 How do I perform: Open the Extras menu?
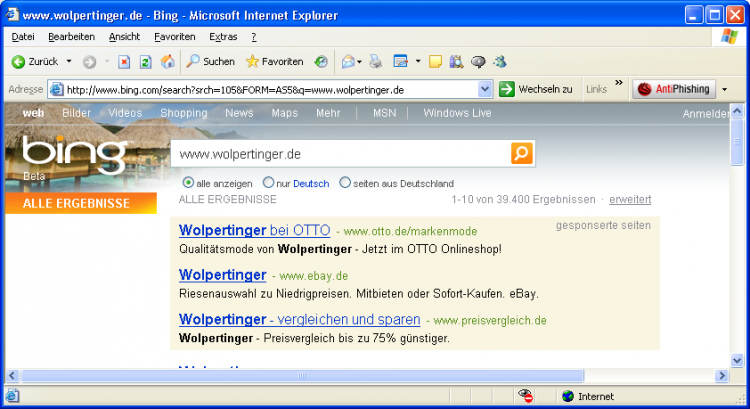(223, 36)
